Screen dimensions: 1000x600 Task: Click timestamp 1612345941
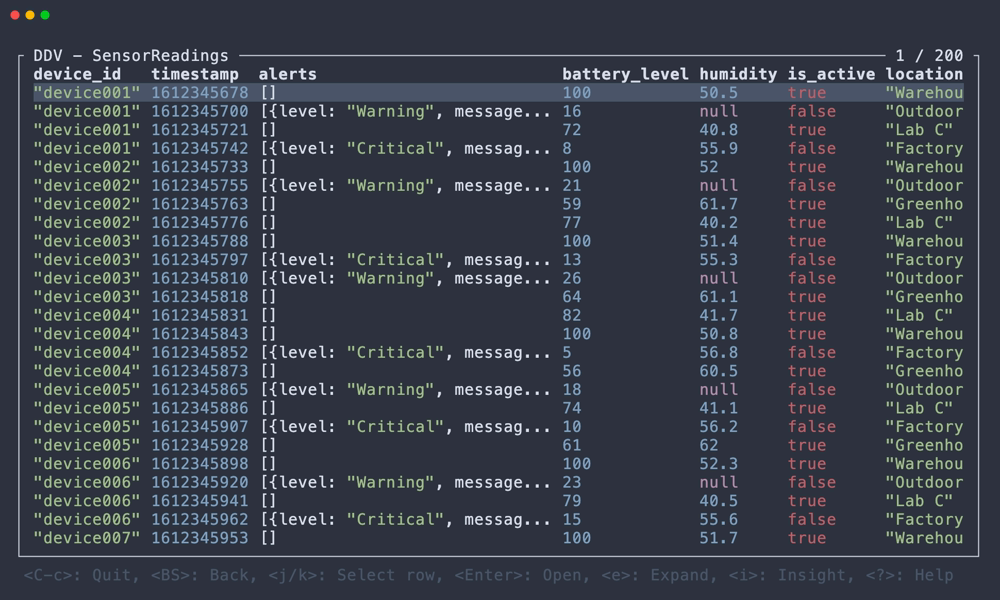(200, 500)
